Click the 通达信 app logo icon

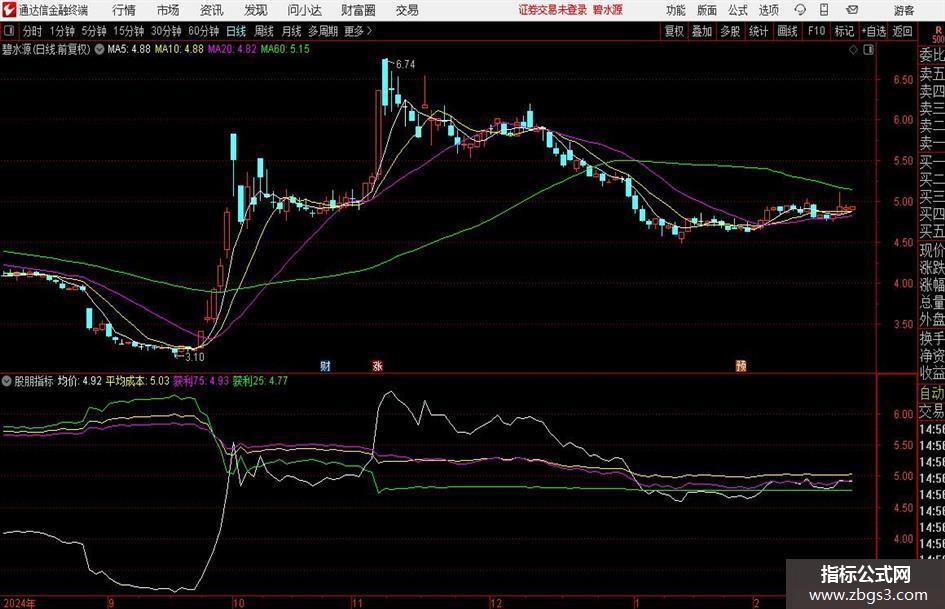pos(8,10)
